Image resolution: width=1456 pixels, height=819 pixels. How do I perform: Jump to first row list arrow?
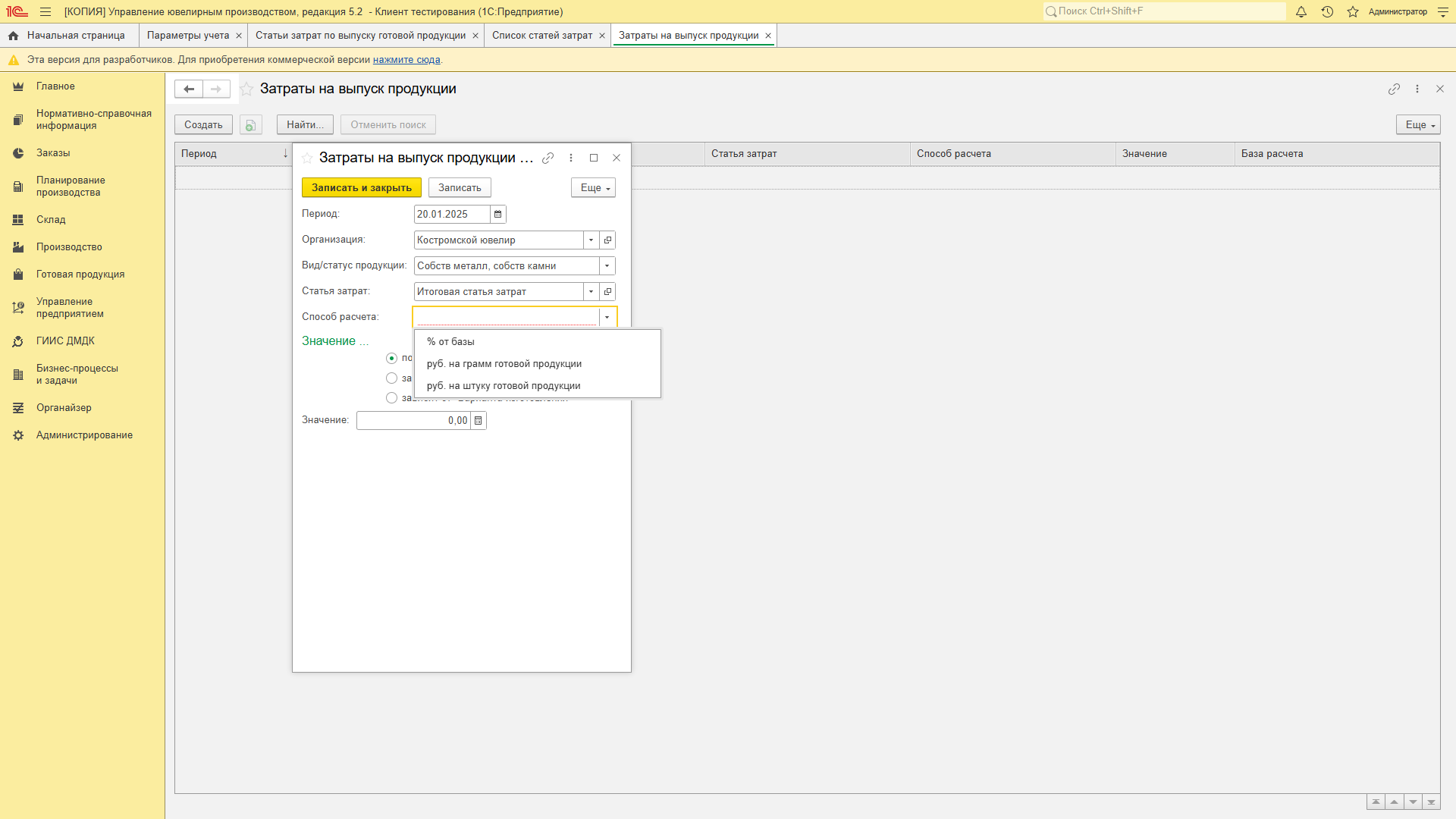click(1376, 802)
